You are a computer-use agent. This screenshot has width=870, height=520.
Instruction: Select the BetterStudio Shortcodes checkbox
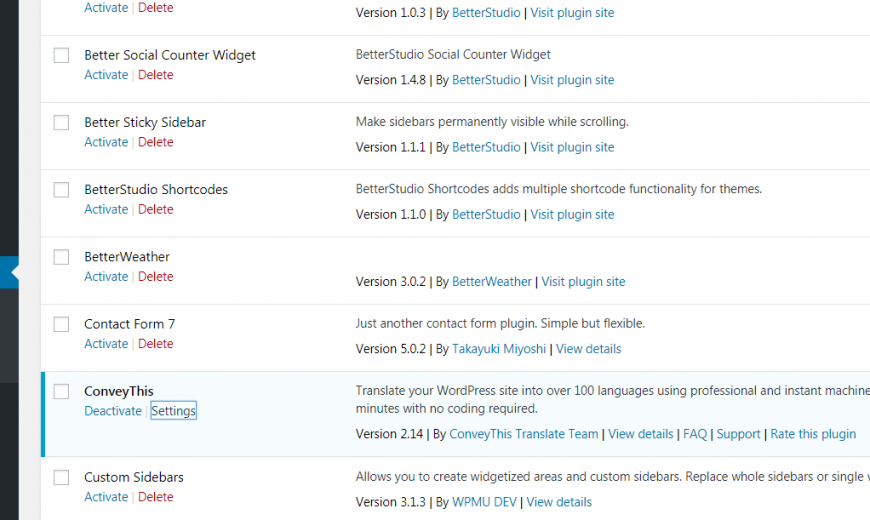pos(61,190)
